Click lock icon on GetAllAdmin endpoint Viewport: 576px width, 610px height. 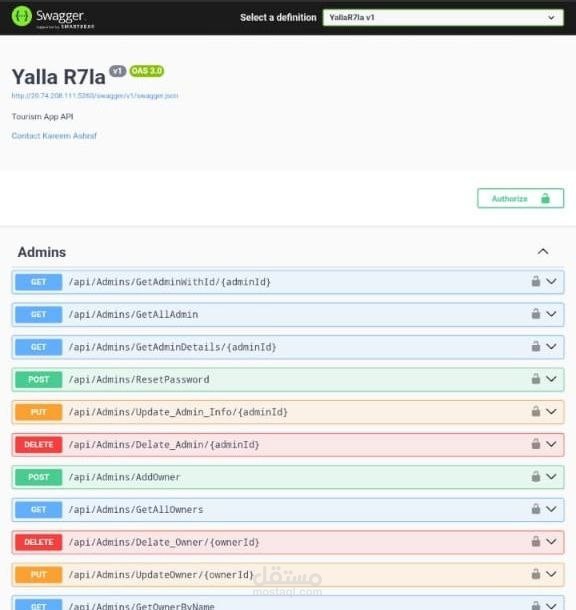[x=536, y=314]
